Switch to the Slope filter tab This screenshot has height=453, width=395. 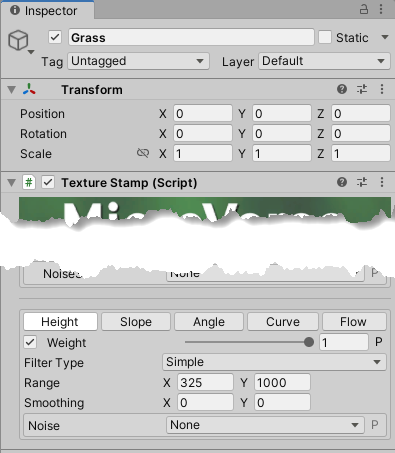tap(136, 322)
